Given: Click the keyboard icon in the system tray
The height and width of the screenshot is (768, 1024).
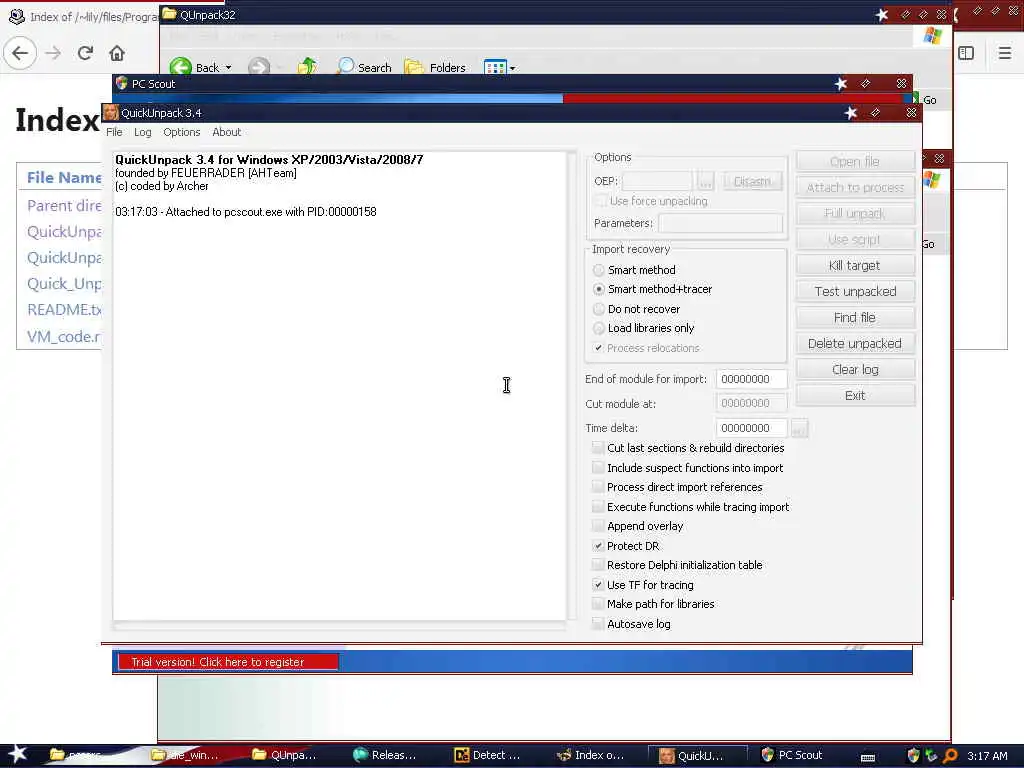Looking at the screenshot, I should [868, 758].
